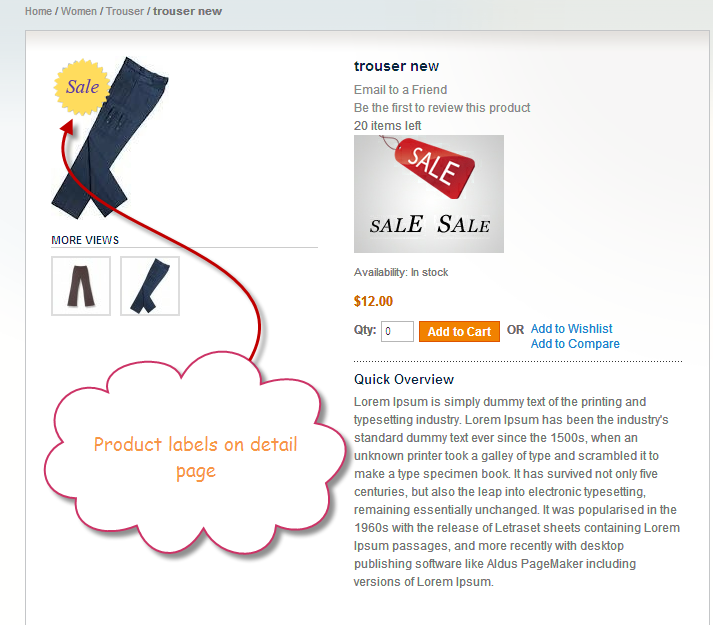
Task: Click the Add to Compare link
Action: pyautogui.click(x=575, y=344)
